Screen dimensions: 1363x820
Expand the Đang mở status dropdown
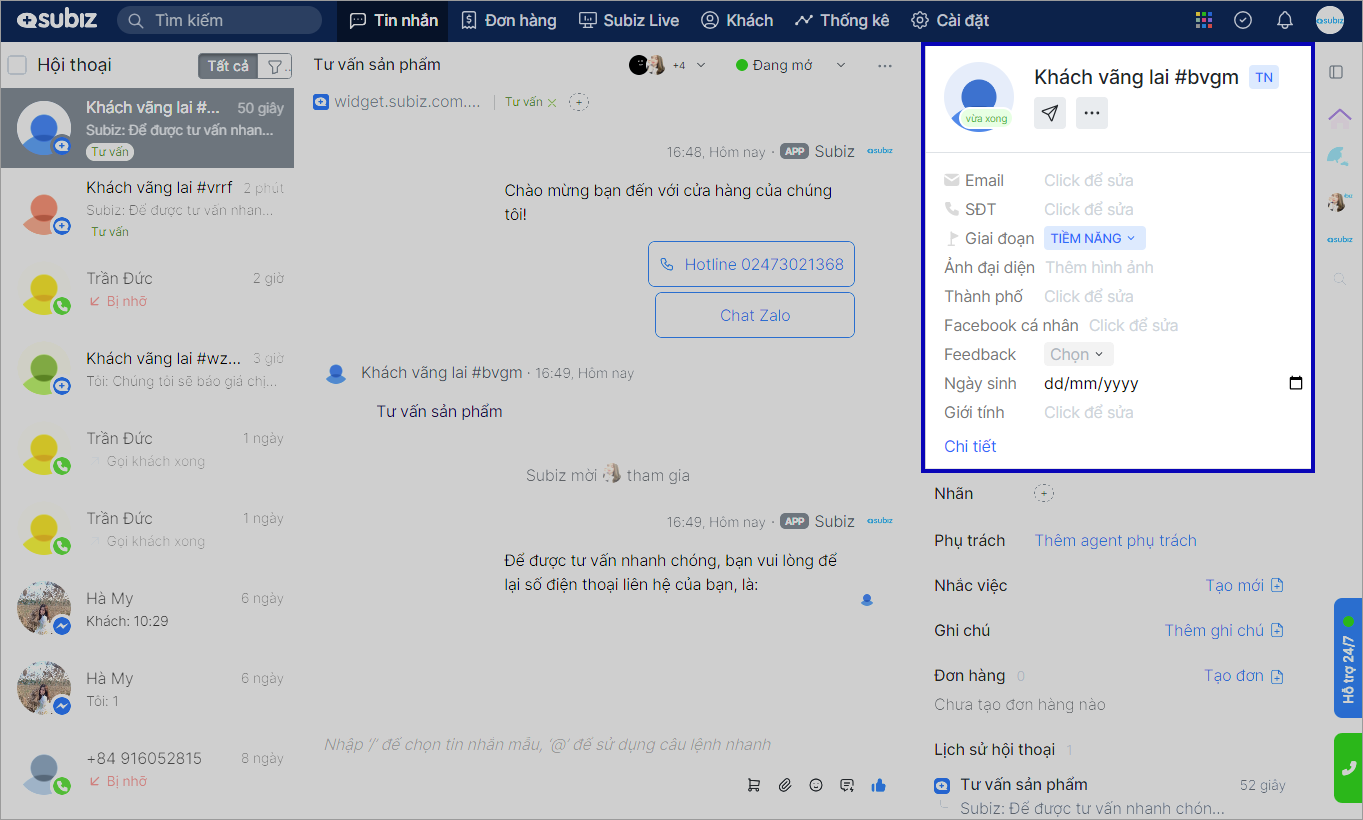pos(790,65)
